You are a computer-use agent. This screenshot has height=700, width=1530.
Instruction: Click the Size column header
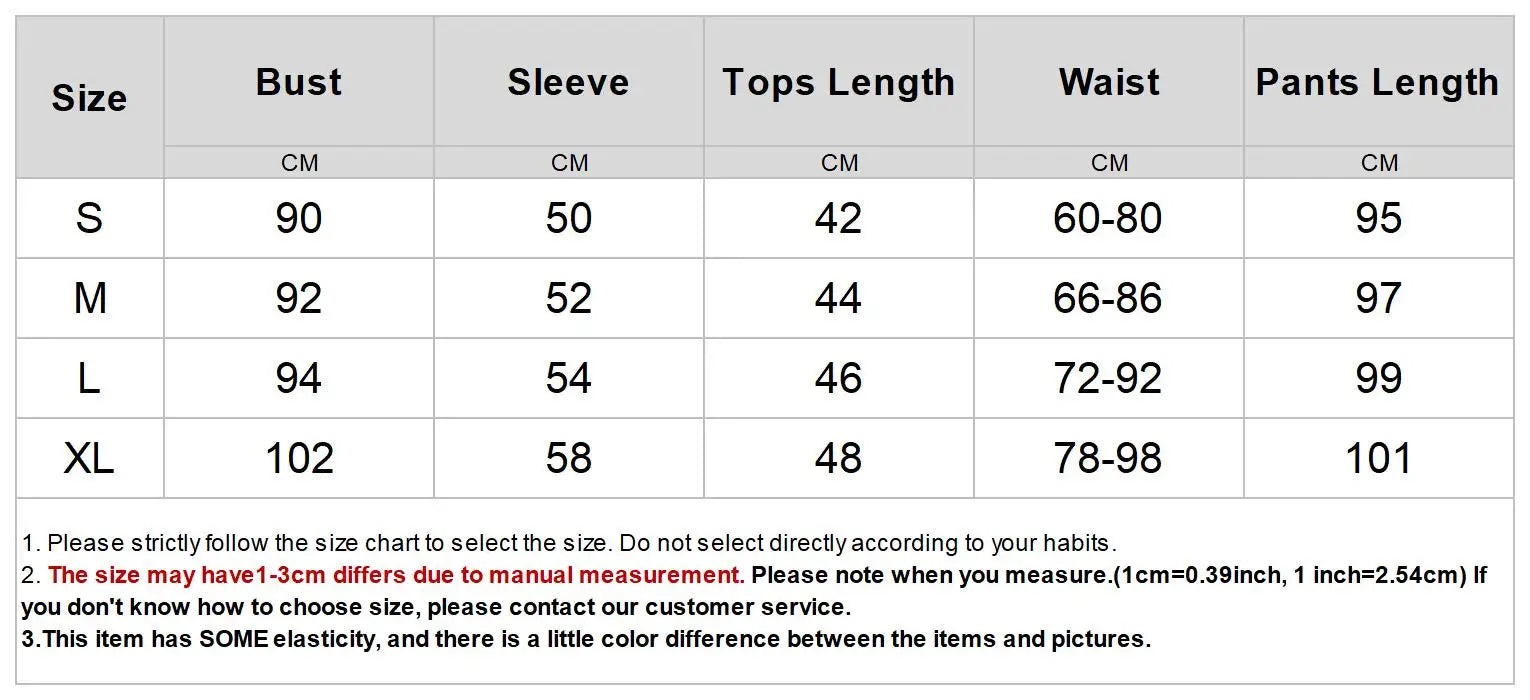(x=89, y=98)
